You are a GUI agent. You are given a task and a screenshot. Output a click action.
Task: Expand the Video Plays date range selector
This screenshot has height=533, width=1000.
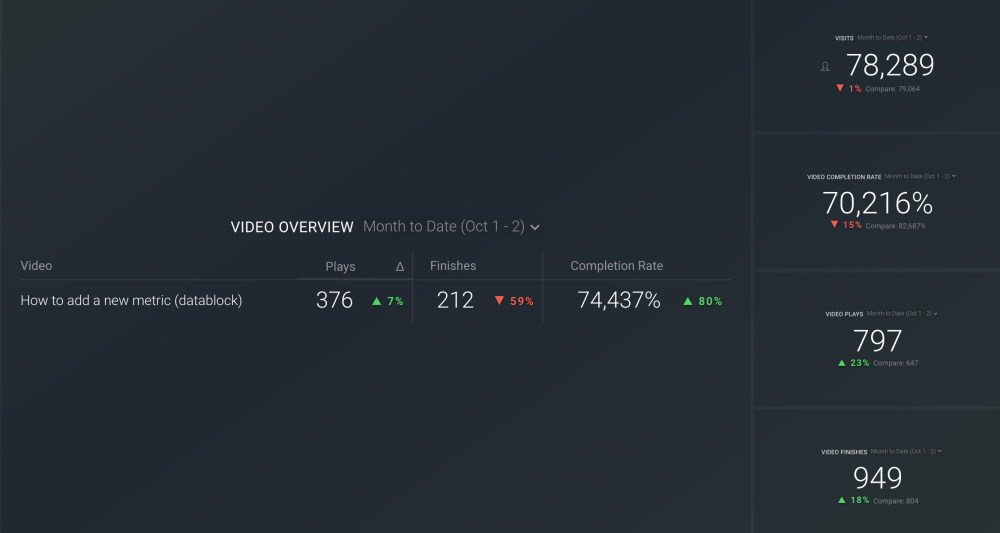tap(902, 314)
